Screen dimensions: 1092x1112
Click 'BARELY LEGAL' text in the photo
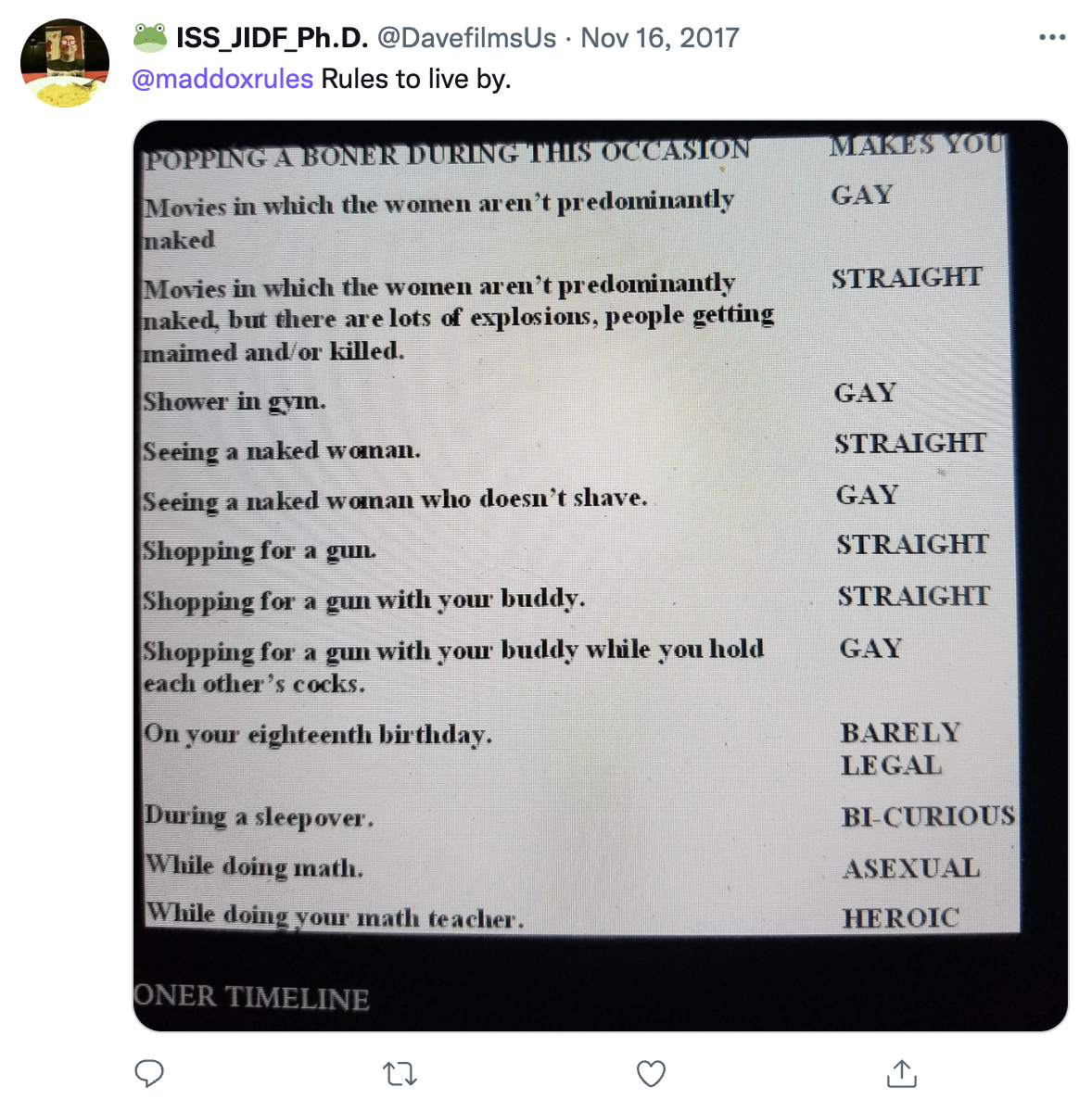pyautogui.click(x=900, y=749)
